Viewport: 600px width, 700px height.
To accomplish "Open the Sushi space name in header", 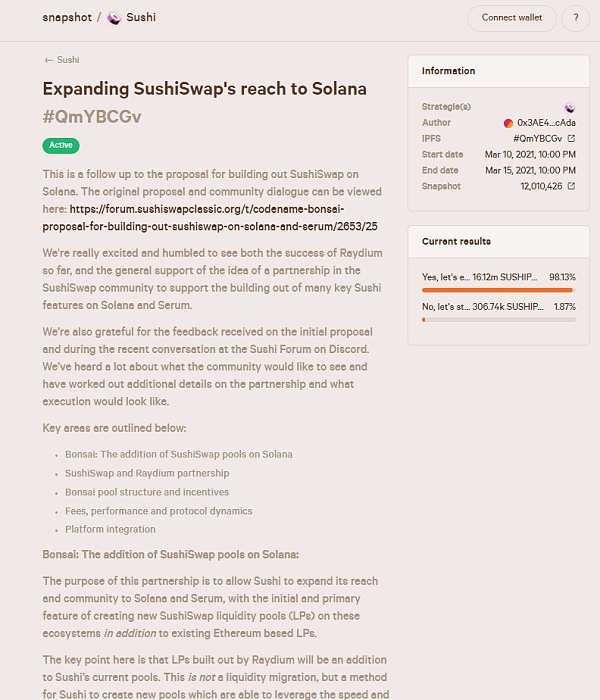I will pyautogui.click(x=141, y=17).
